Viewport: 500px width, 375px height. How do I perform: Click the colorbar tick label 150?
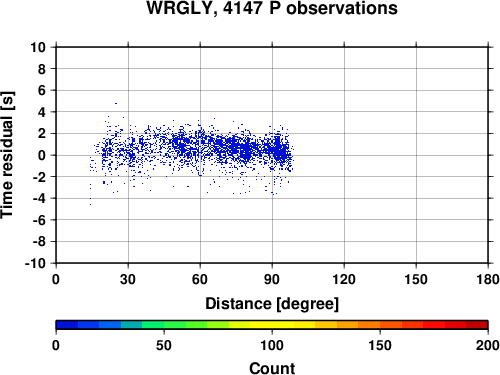[380, 345]
